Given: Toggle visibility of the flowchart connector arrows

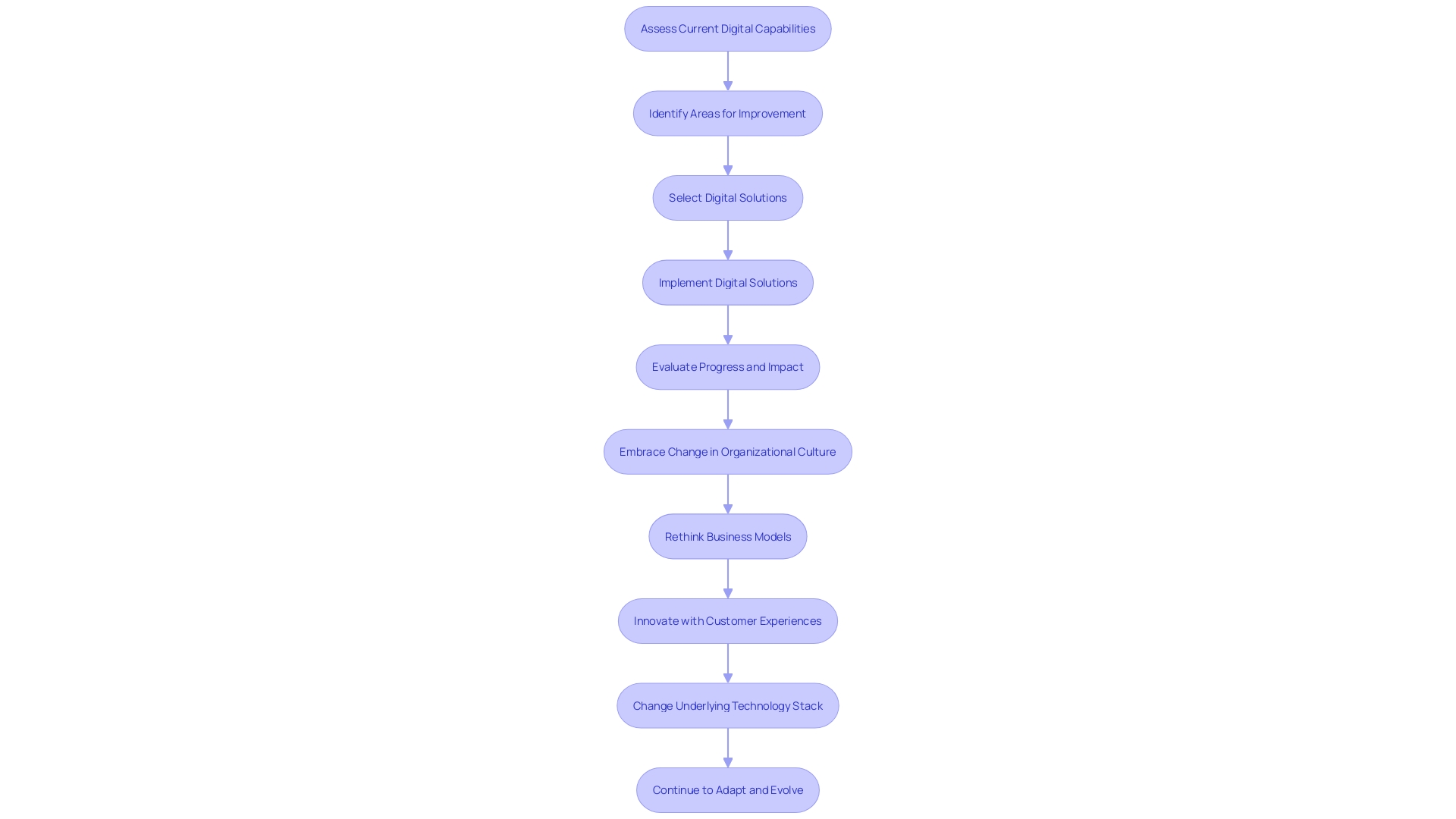Looking at the screenshot, I should [x=728, y=70].
